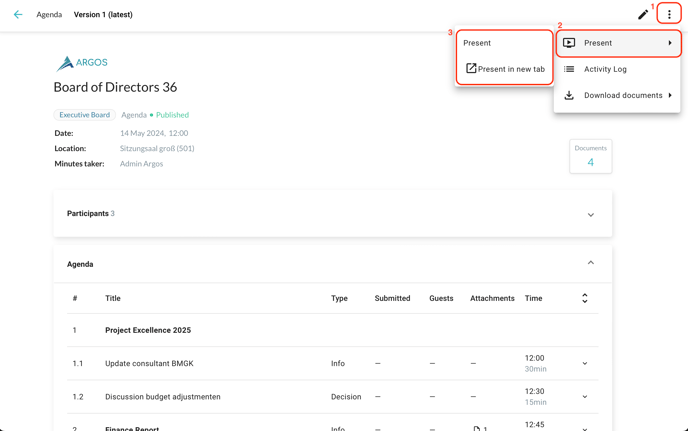Select Present in the submenu

tap(478, 43)
